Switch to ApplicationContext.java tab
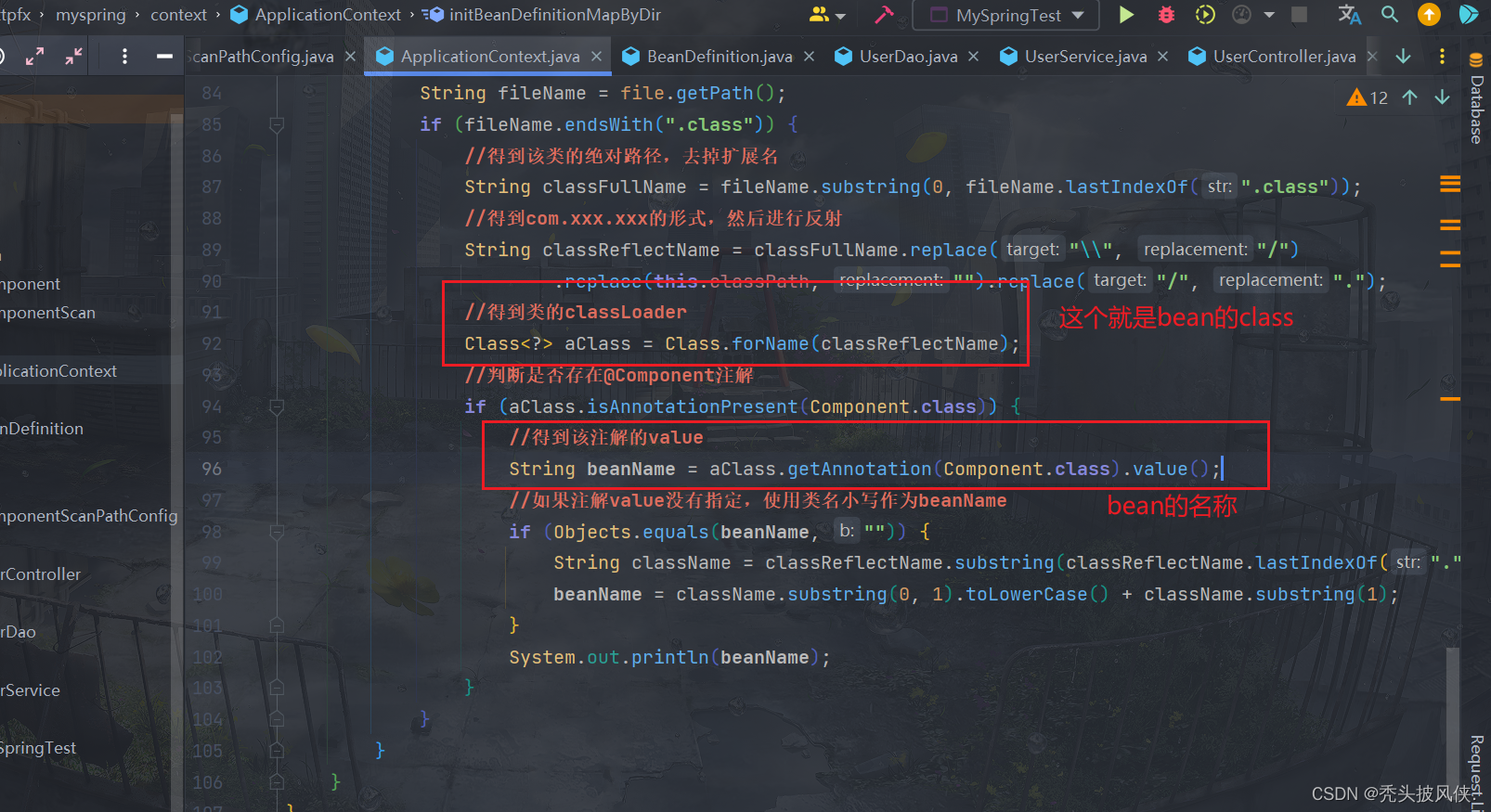Viewport: 1491px width, 812px height. tap(489, 57)
